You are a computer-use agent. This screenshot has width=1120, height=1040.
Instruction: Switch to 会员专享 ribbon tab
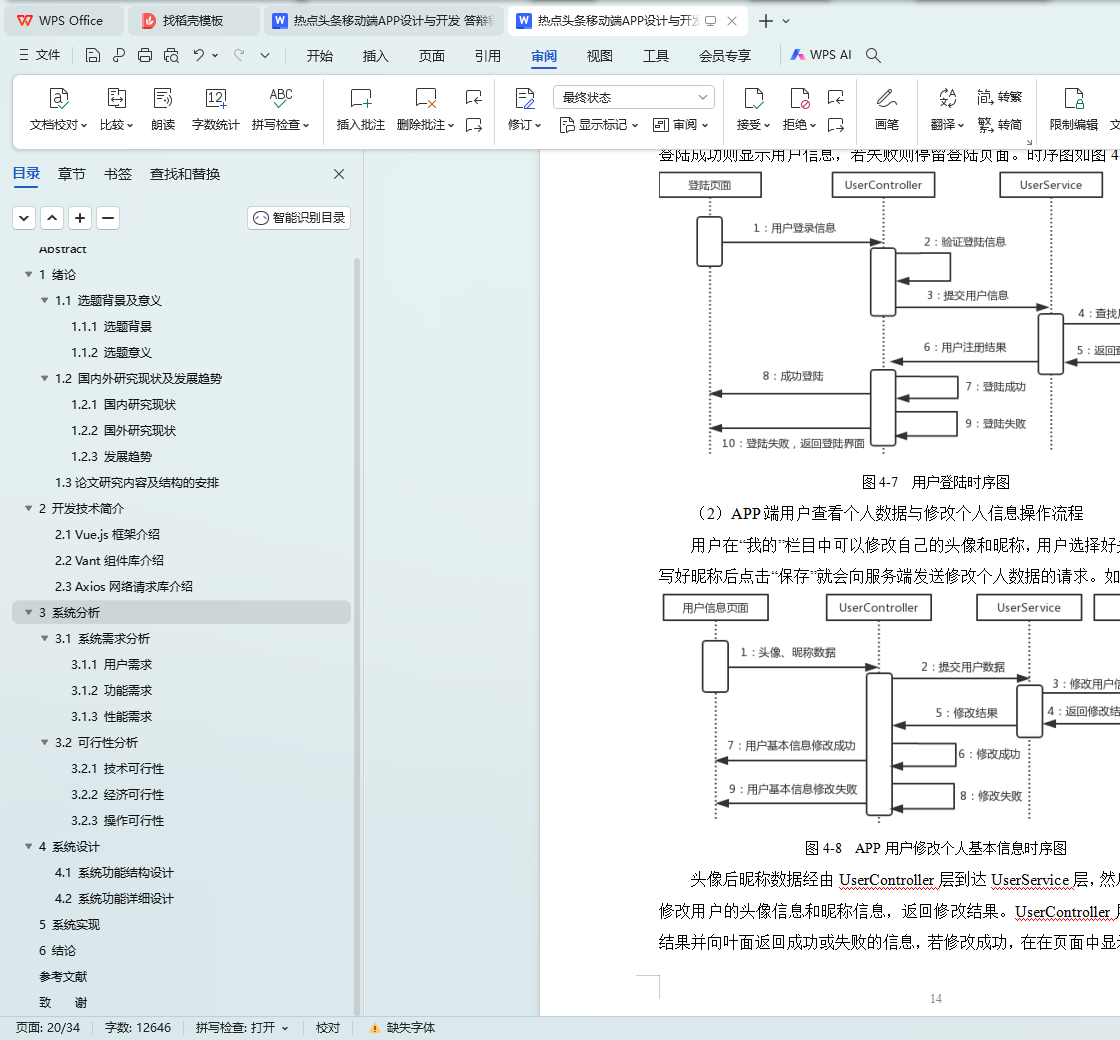coord(725,56)
